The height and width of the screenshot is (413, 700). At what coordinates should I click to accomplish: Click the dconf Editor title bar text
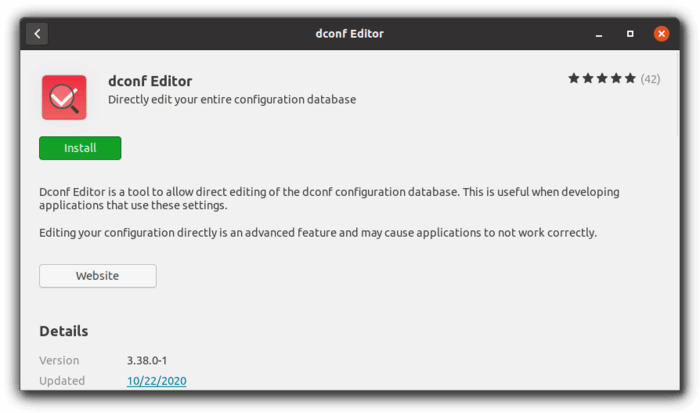(350, 34)
